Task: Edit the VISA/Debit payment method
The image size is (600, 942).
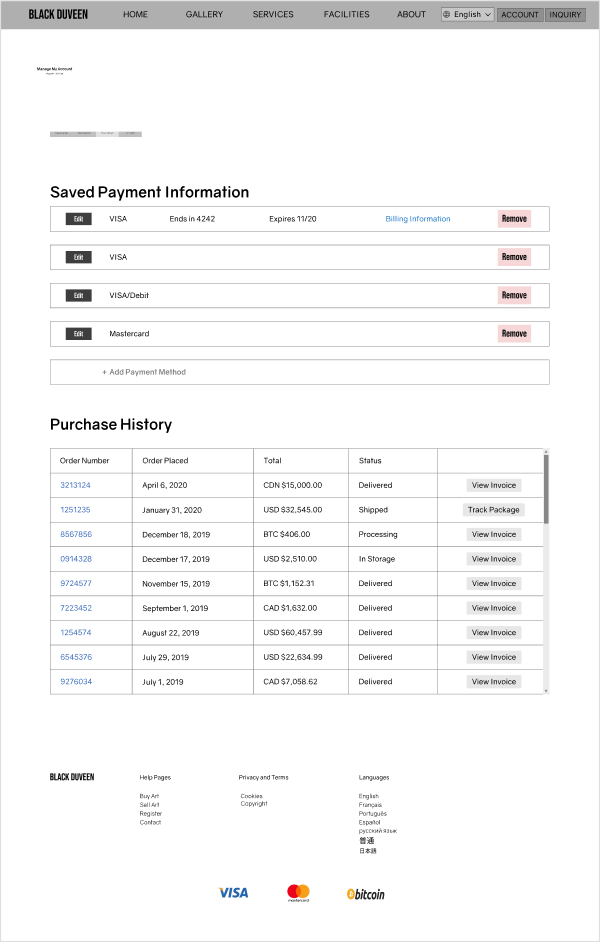Action: (x=78, y=296)
